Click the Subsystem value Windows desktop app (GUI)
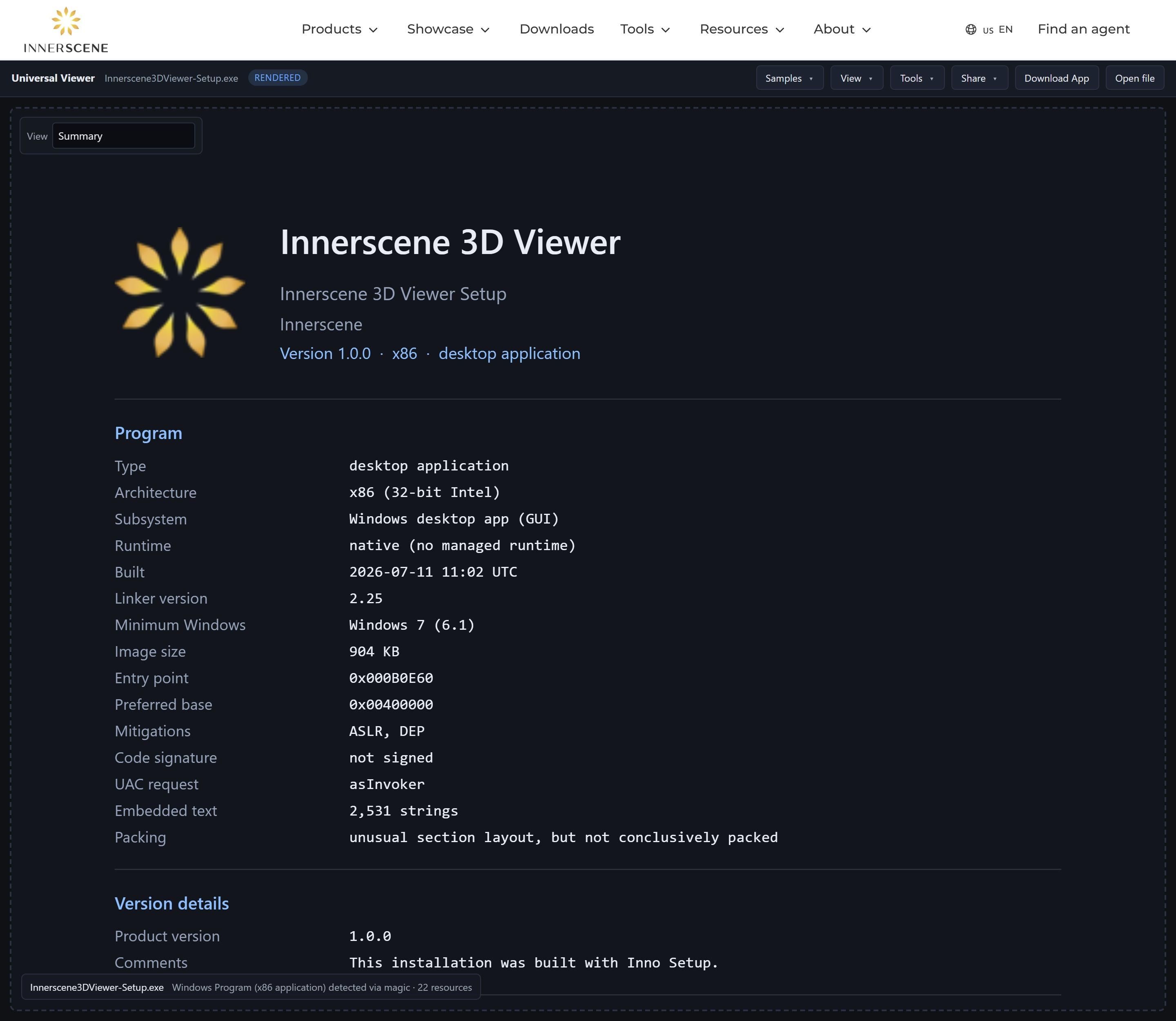 (x=454, y=519)
